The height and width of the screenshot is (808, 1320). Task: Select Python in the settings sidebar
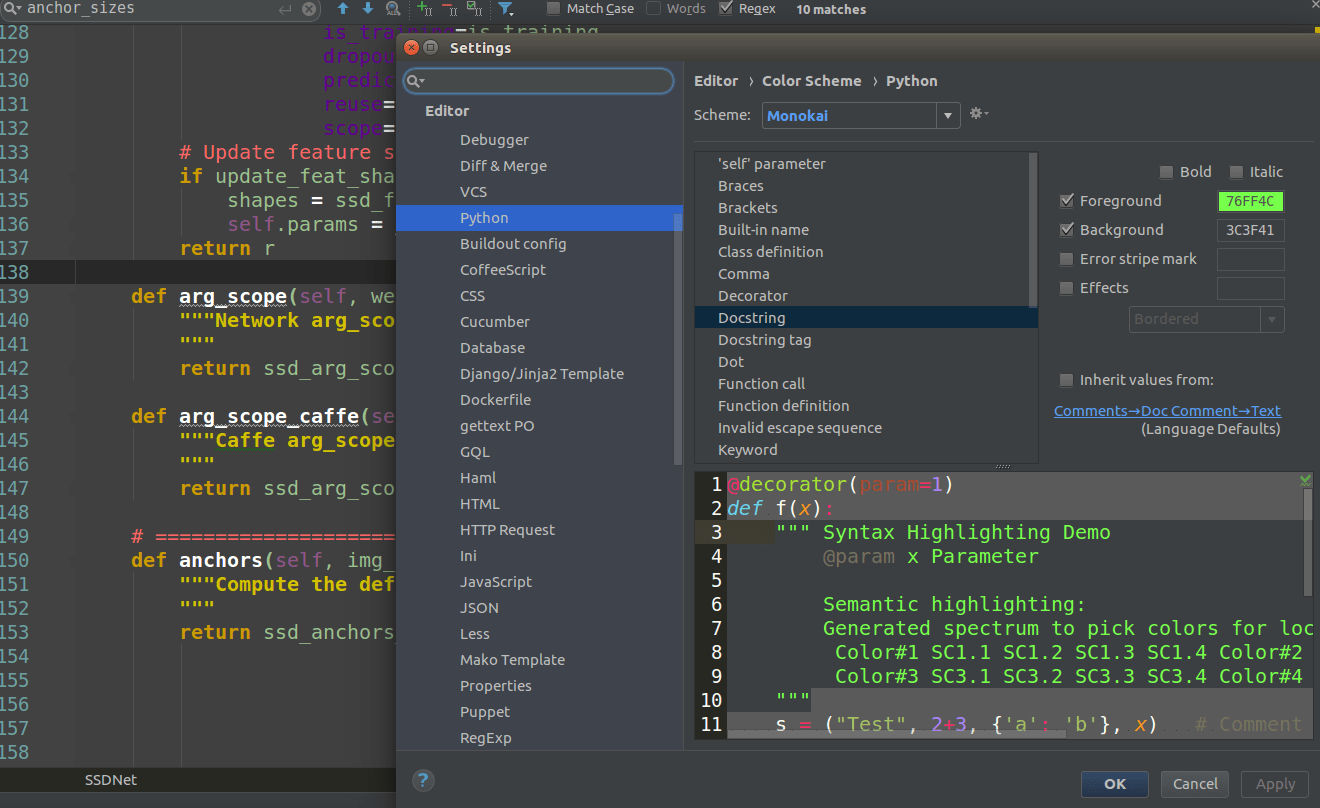(484, 217)
